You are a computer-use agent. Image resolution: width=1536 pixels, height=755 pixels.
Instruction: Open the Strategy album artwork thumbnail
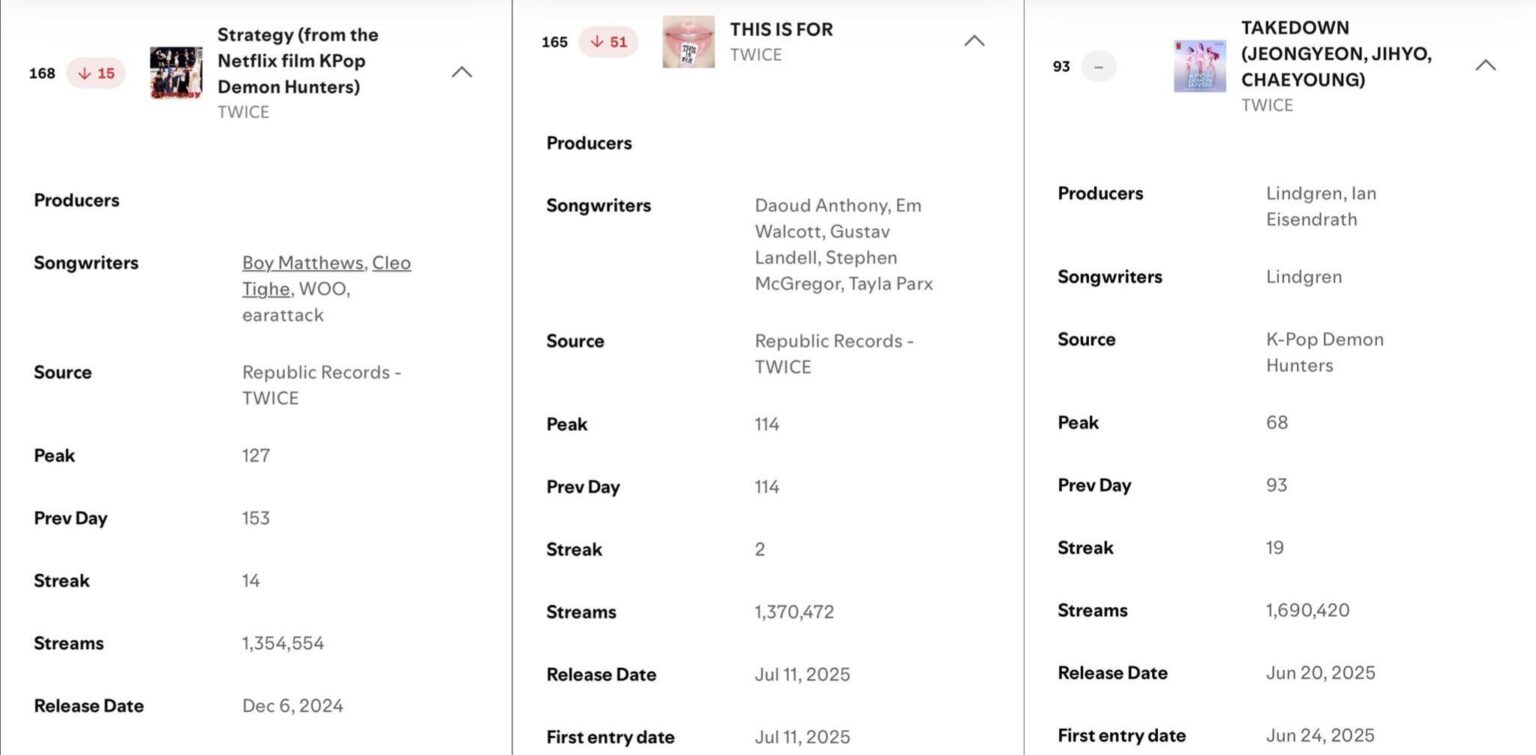coord(175,73)
